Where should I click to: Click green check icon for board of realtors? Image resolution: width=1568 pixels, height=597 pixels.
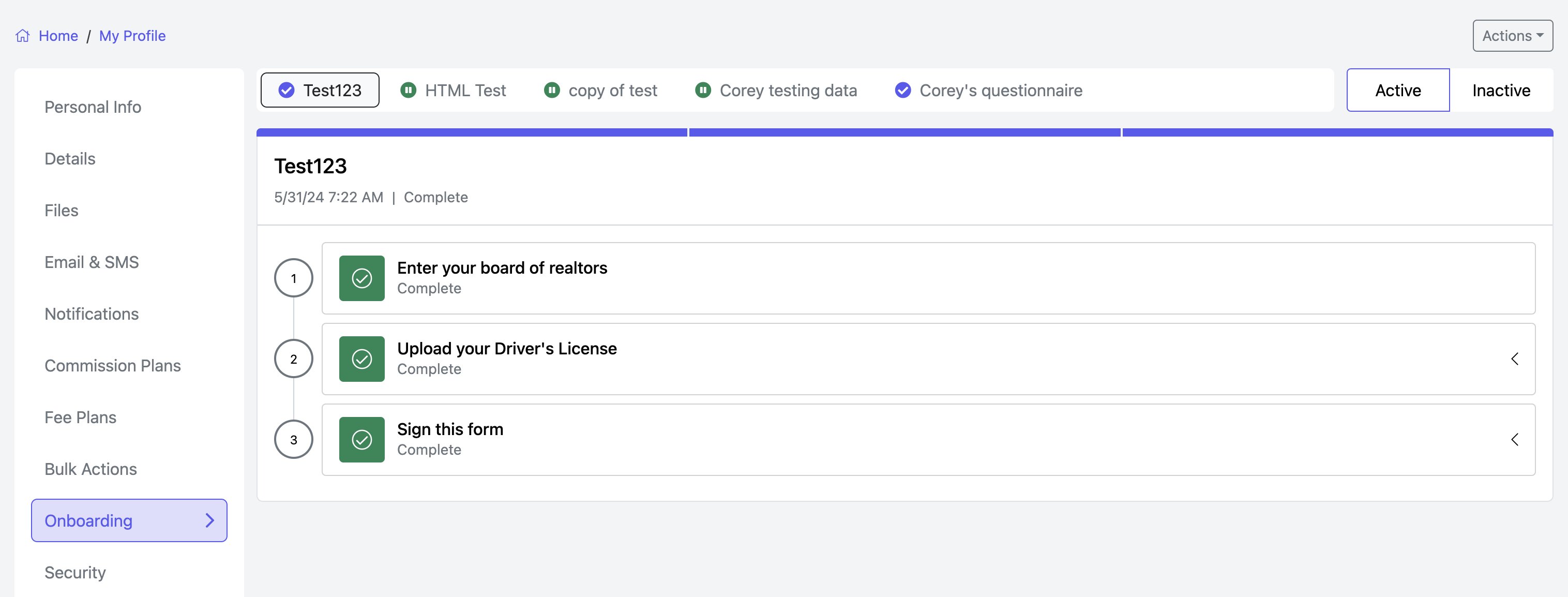tap(361, 278)
